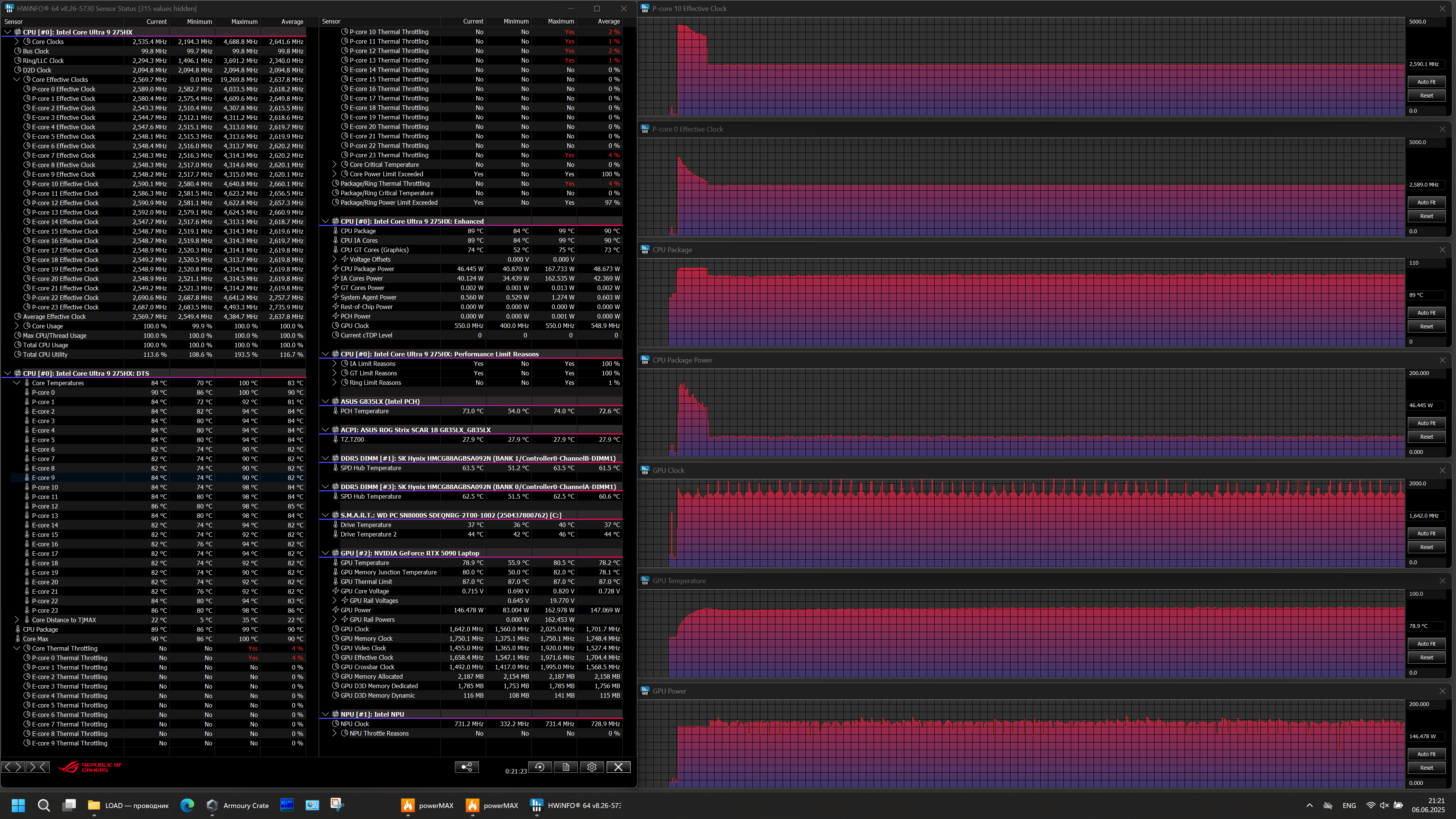
Task: Close the GPU Temperature graph panel
Action: point(1442,581)
